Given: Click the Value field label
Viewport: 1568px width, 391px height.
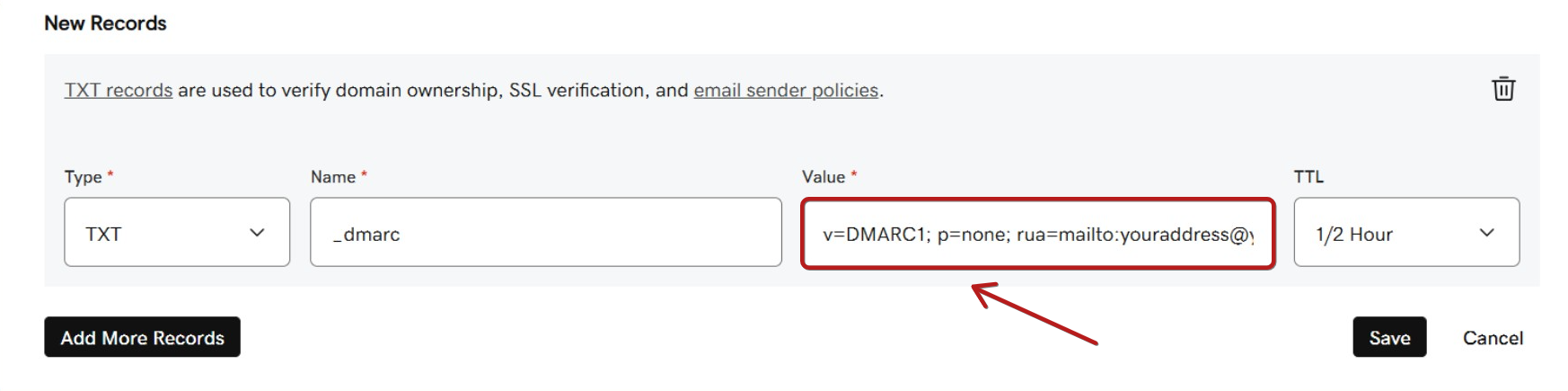Looking at the screenshot, I should pyautogui.click(x=824, y=177).
